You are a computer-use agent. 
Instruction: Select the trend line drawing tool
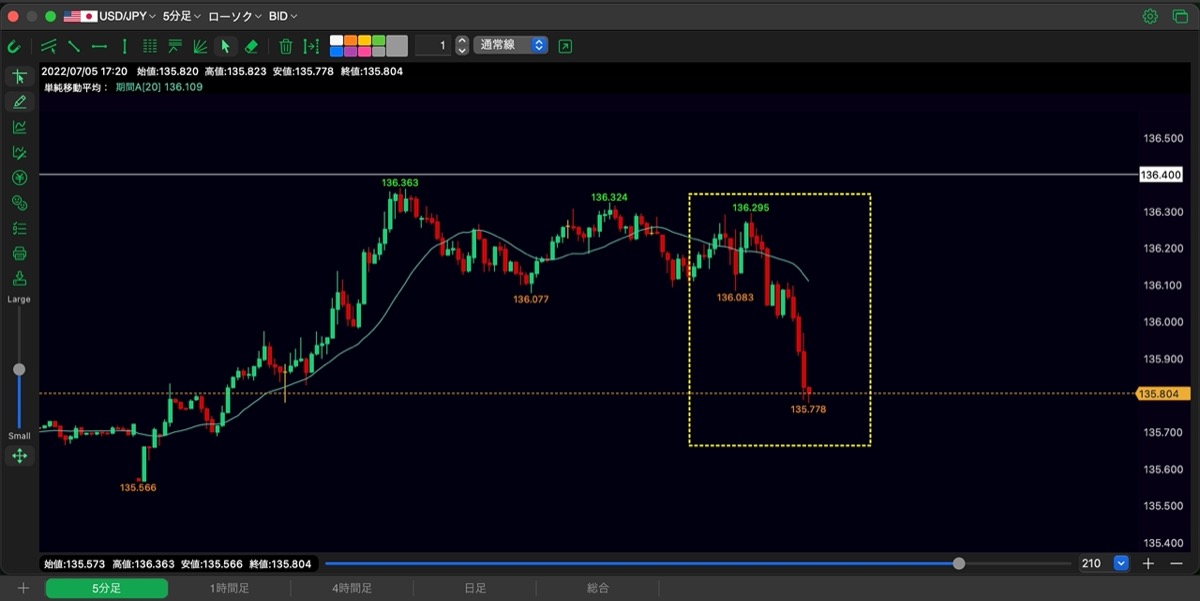[74, 46]
